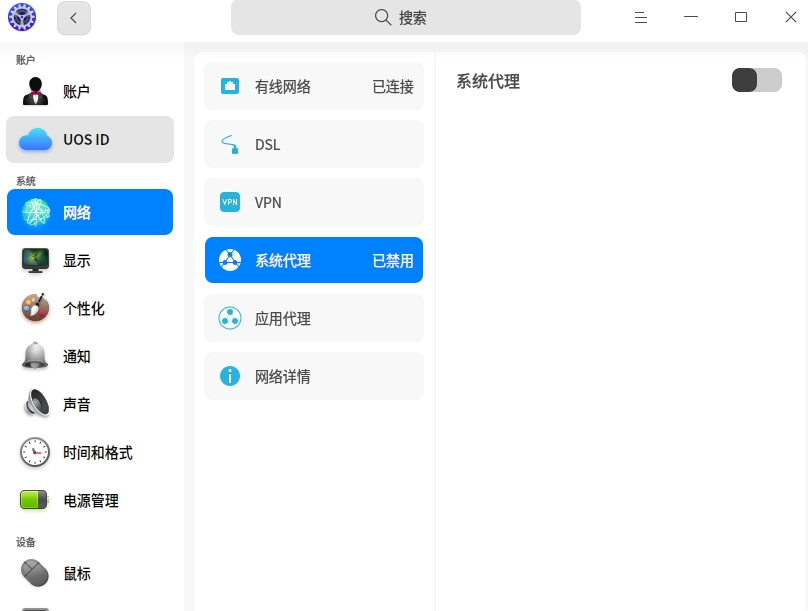
Task: Click the 已禁用 status text
Action: point(393,261)
